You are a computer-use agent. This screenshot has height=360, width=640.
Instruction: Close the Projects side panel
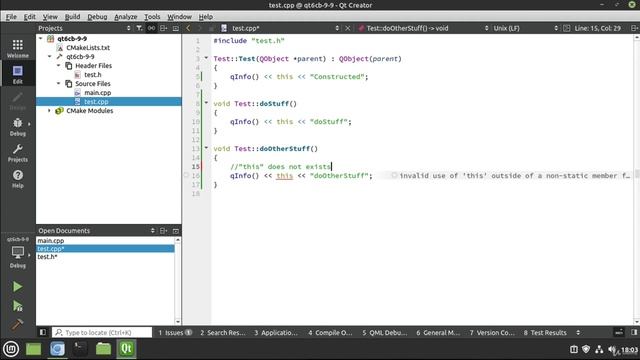[176, 28]
